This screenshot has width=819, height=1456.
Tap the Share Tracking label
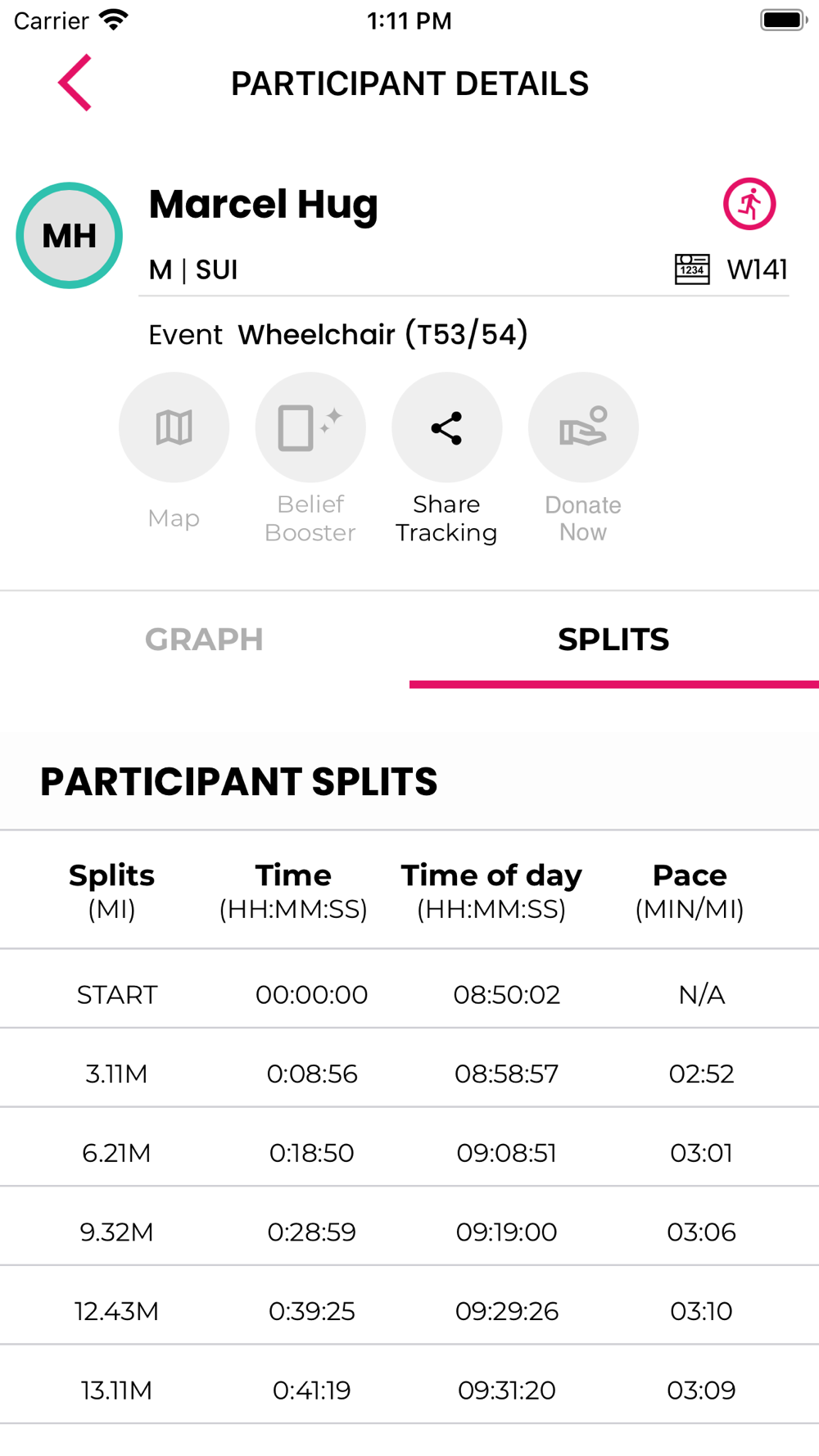(446, 518)
